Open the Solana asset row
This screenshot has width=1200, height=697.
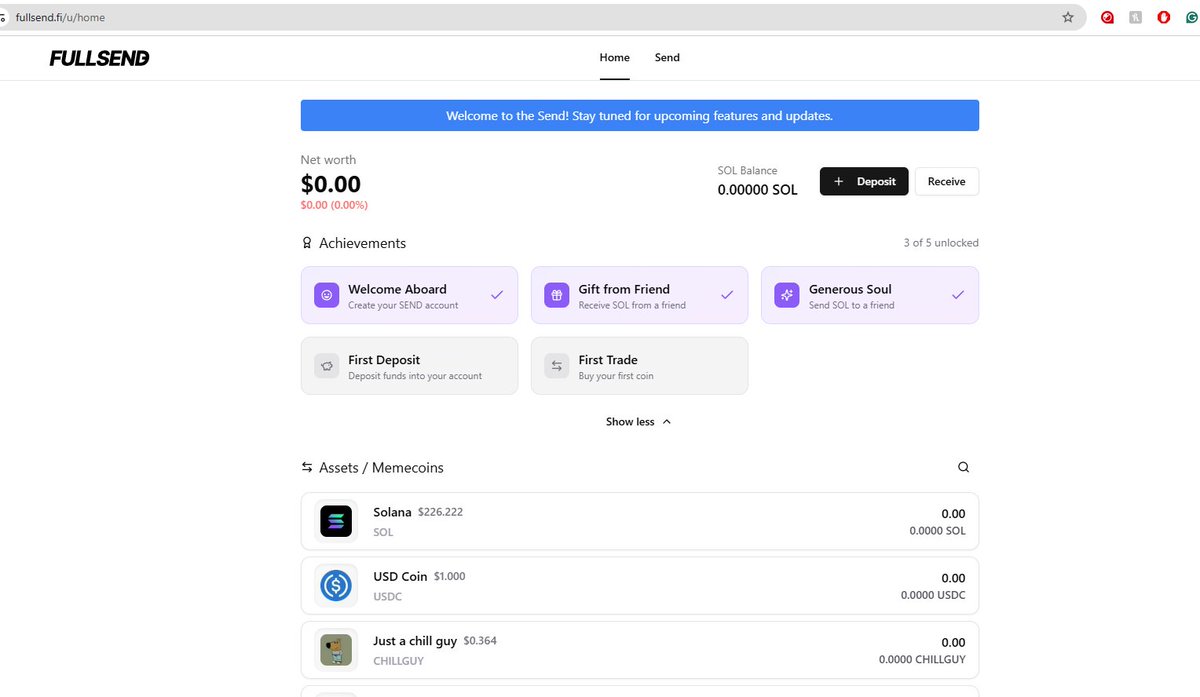pos(640,521)
